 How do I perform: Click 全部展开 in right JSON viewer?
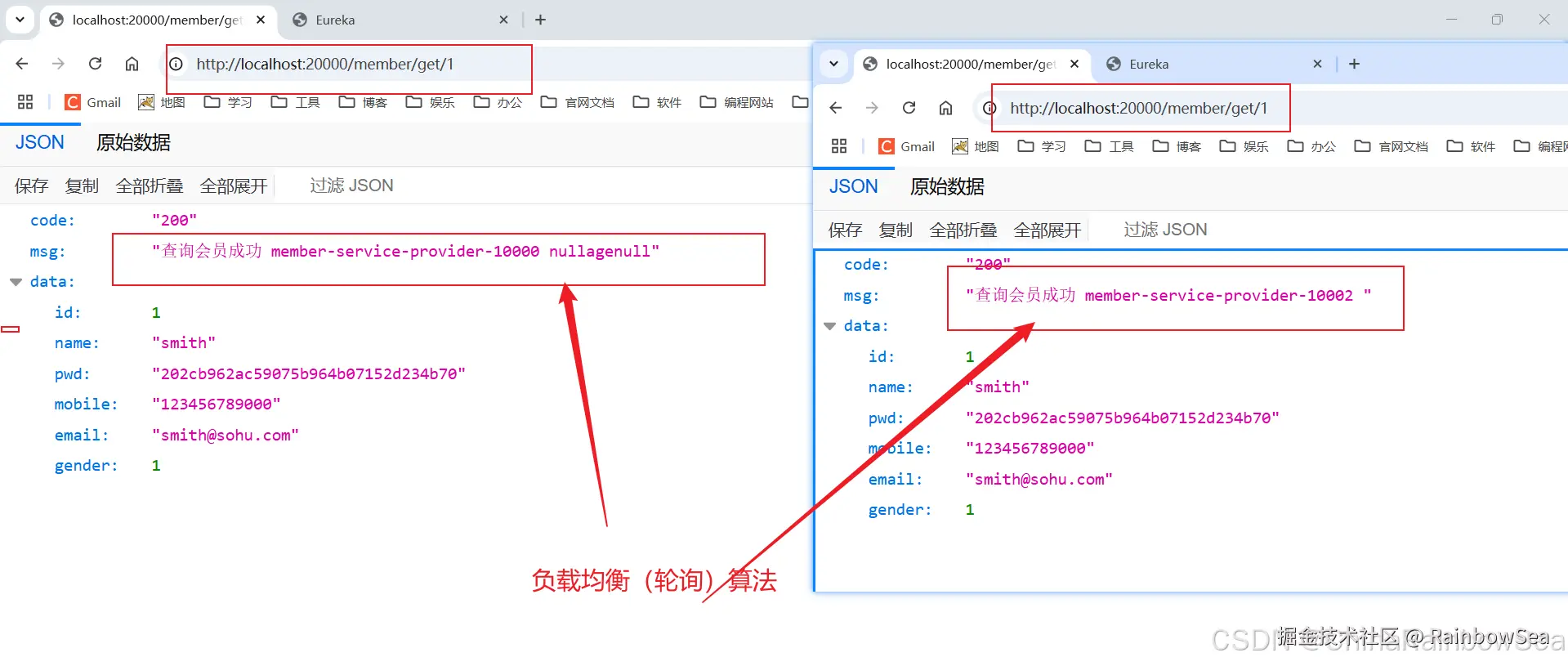coord(1048,230)
